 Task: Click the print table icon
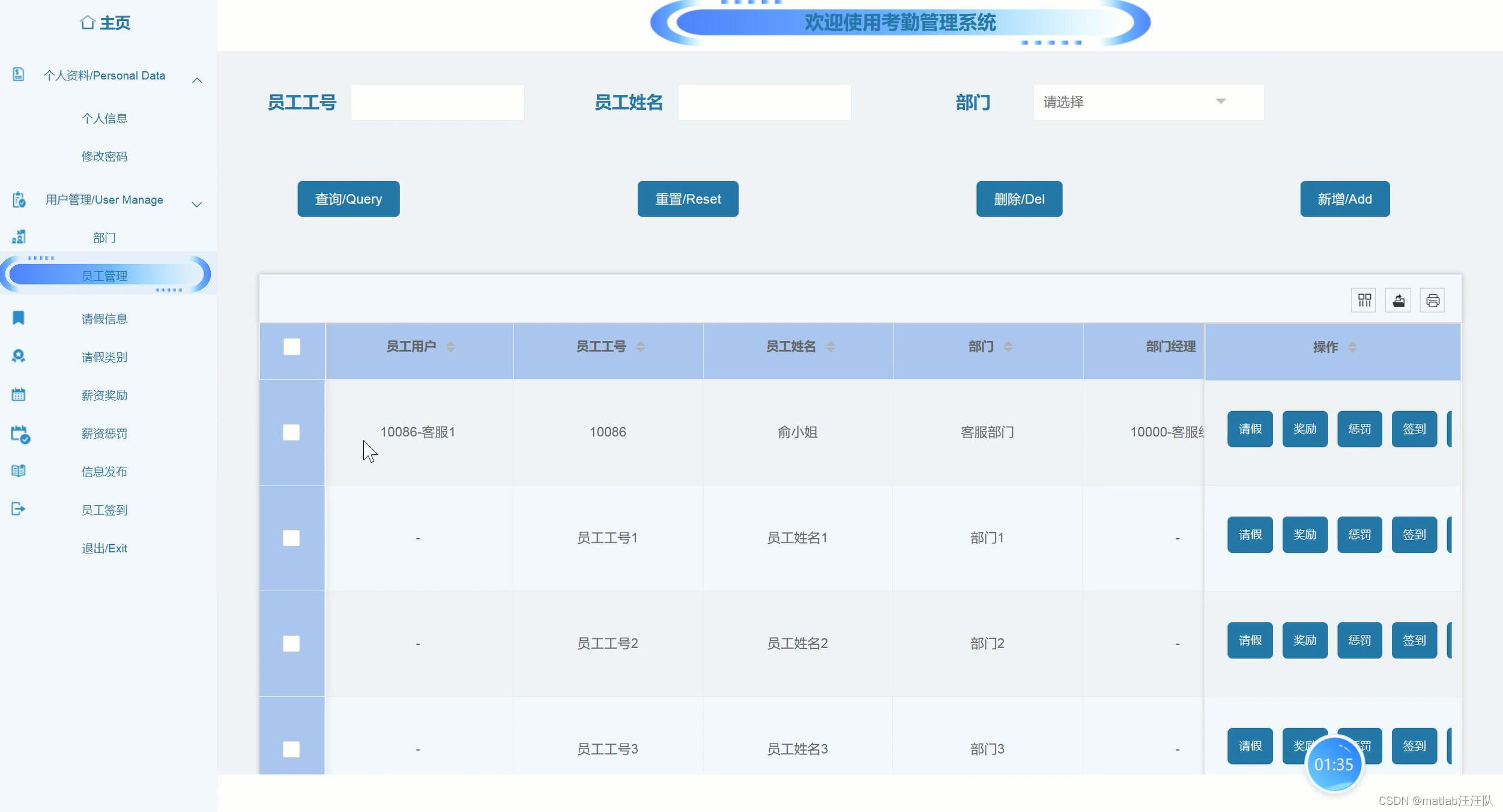point(1432,300)
